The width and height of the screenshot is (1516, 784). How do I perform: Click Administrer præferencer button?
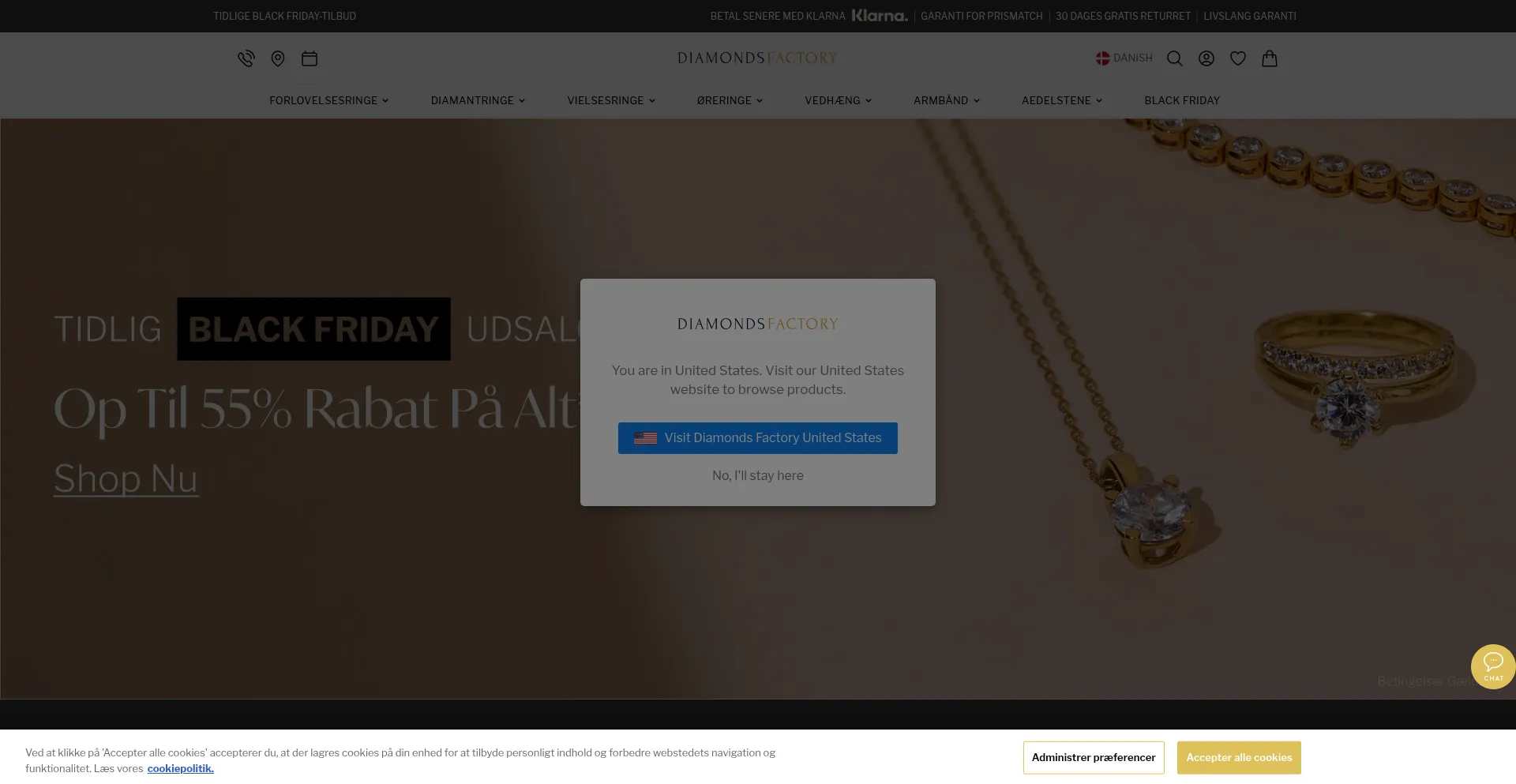1094,758
